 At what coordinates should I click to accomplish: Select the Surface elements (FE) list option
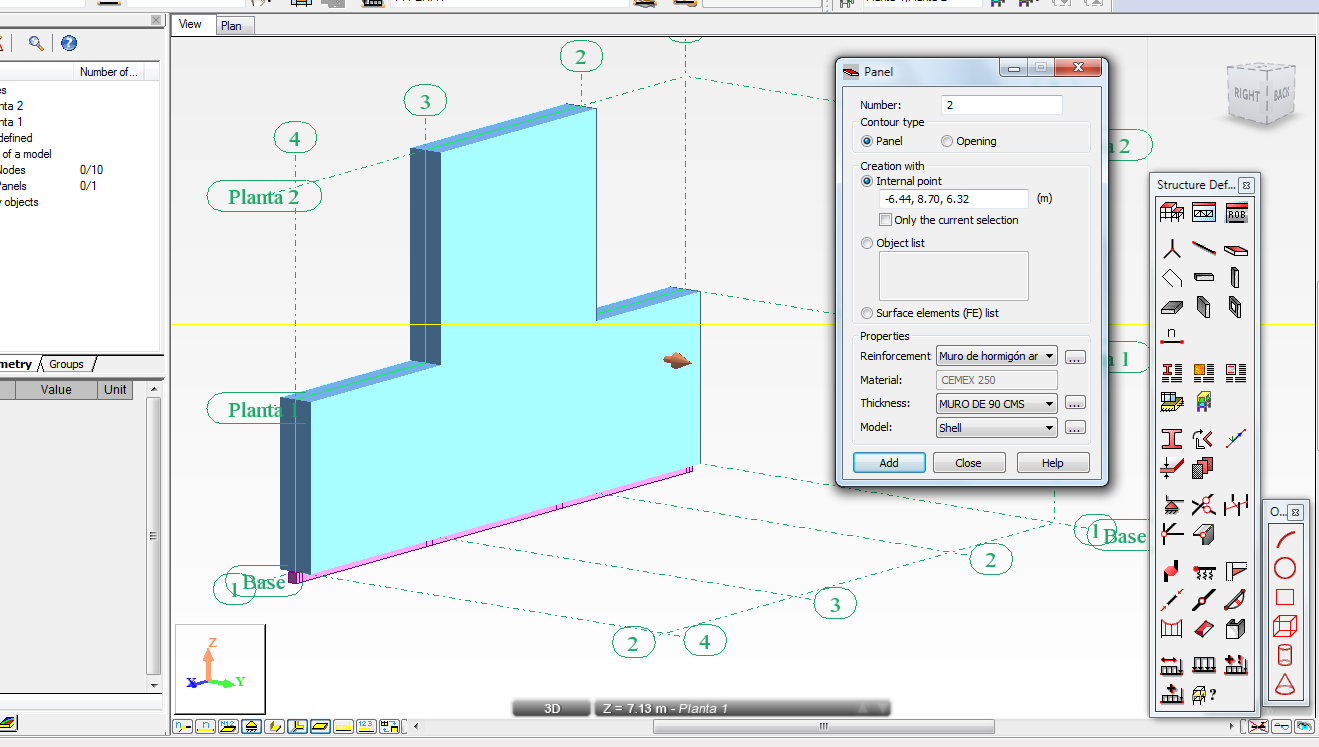(866, 313)
